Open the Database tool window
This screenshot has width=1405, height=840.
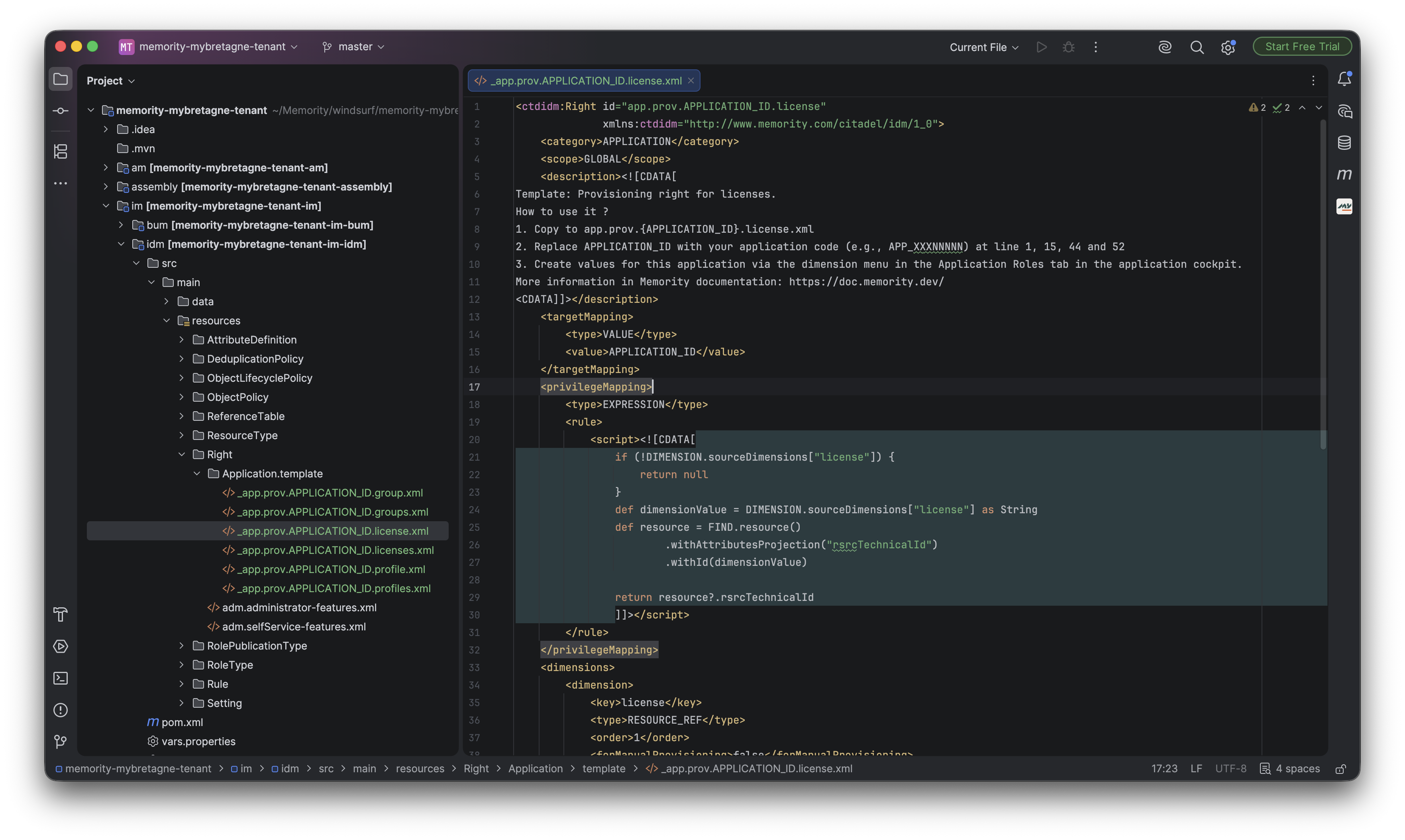tap(1344, 143)
